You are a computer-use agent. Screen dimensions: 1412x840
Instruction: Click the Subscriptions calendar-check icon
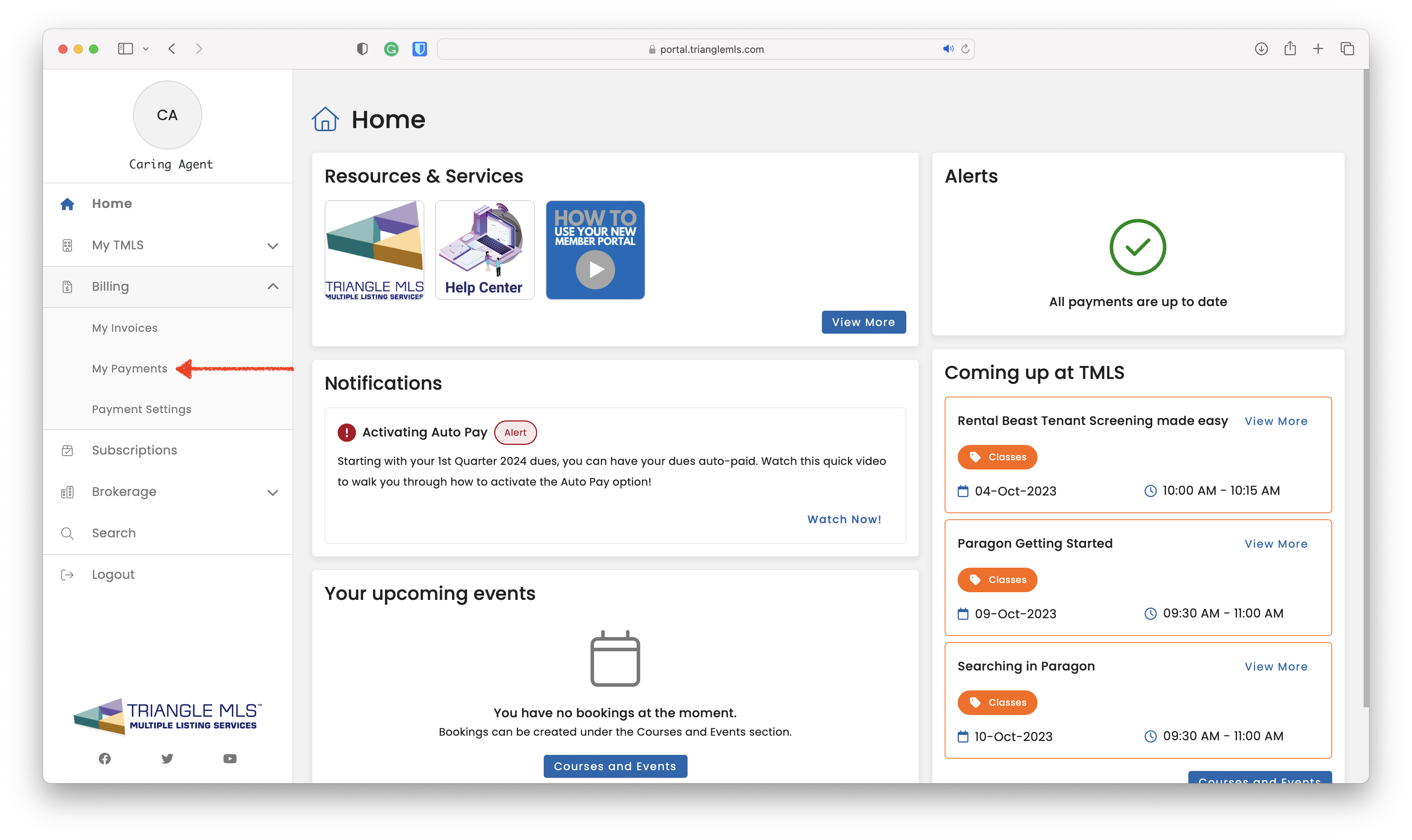click(68, 451)
